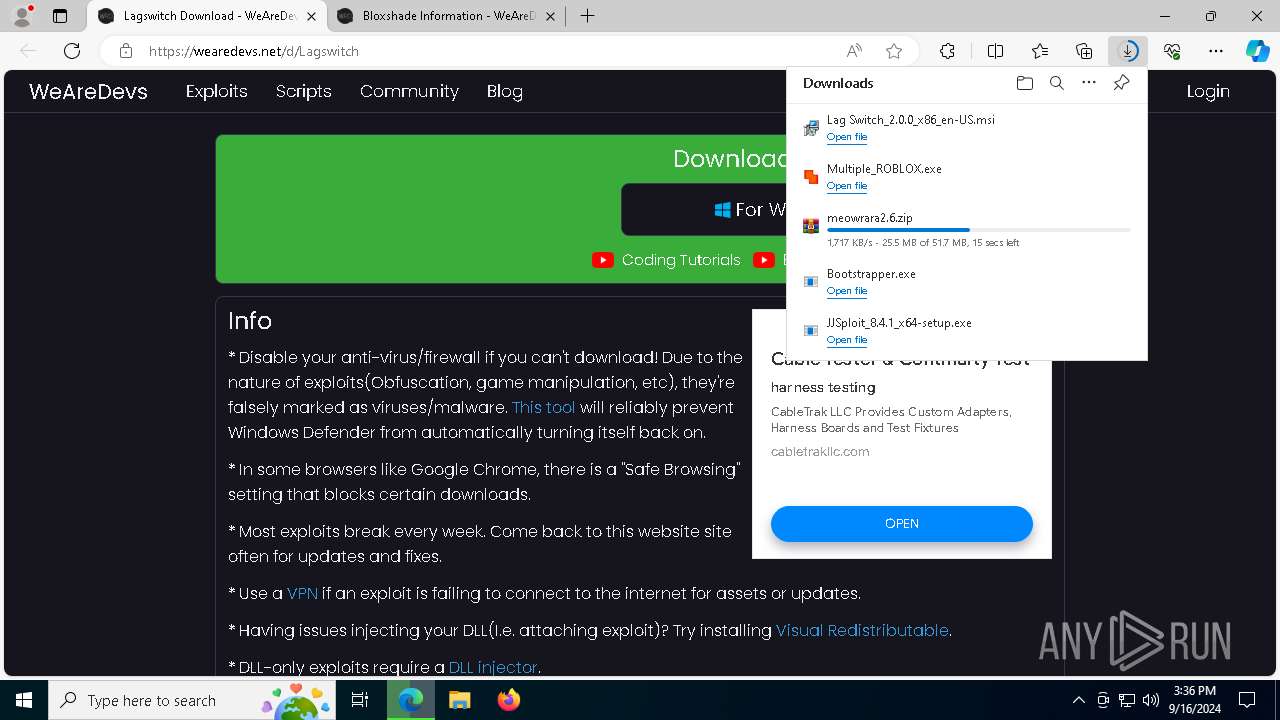Open the Blog menu
This screenshot has height=720, width=1280.
505,91
